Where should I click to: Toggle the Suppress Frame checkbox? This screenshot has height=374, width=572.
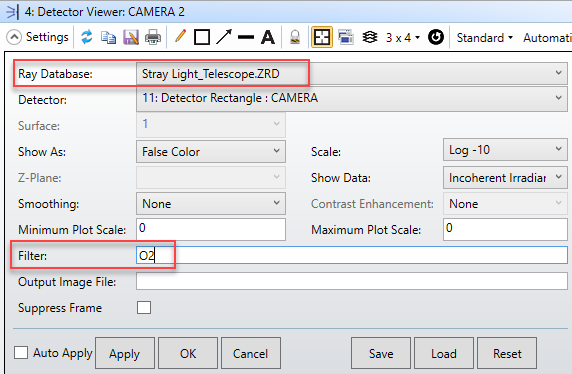(144, 308)
